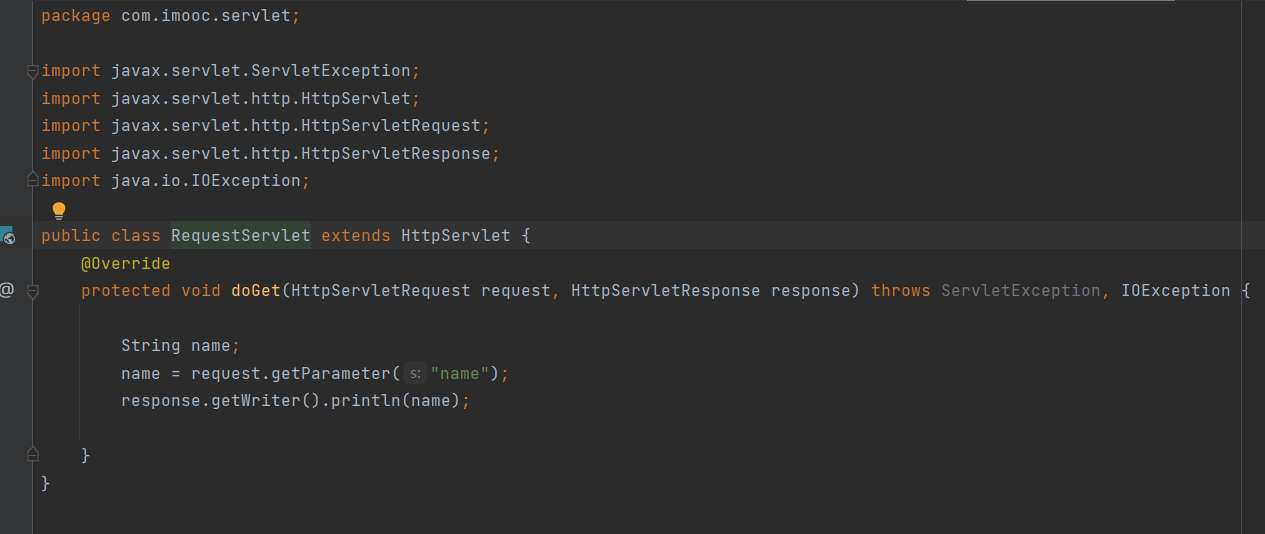Viewport: 1265px width, 534px height.
Task: Click the web servlet gutter icon
Action: point(7,236)
